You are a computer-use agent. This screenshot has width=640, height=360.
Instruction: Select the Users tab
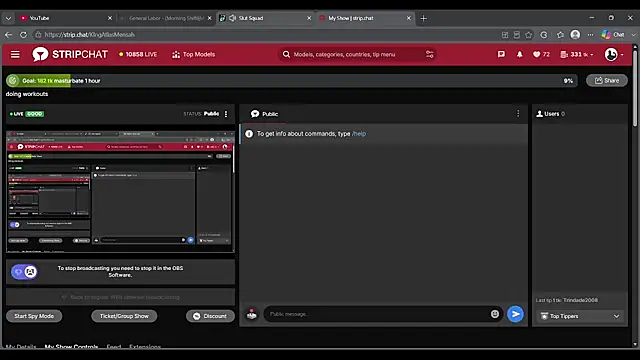pyautogui.click(x=551, y=114)
